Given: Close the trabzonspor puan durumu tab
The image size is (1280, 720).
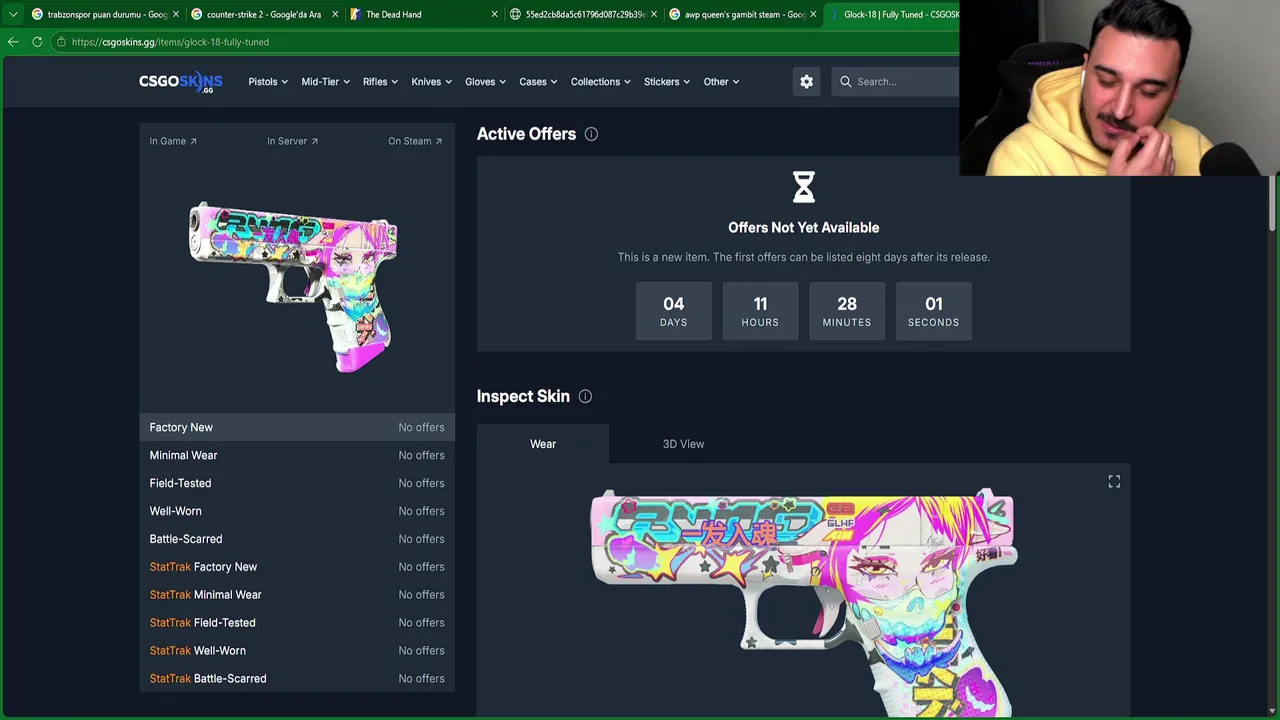Looking at the screenshot, I should tap(176, 14).
